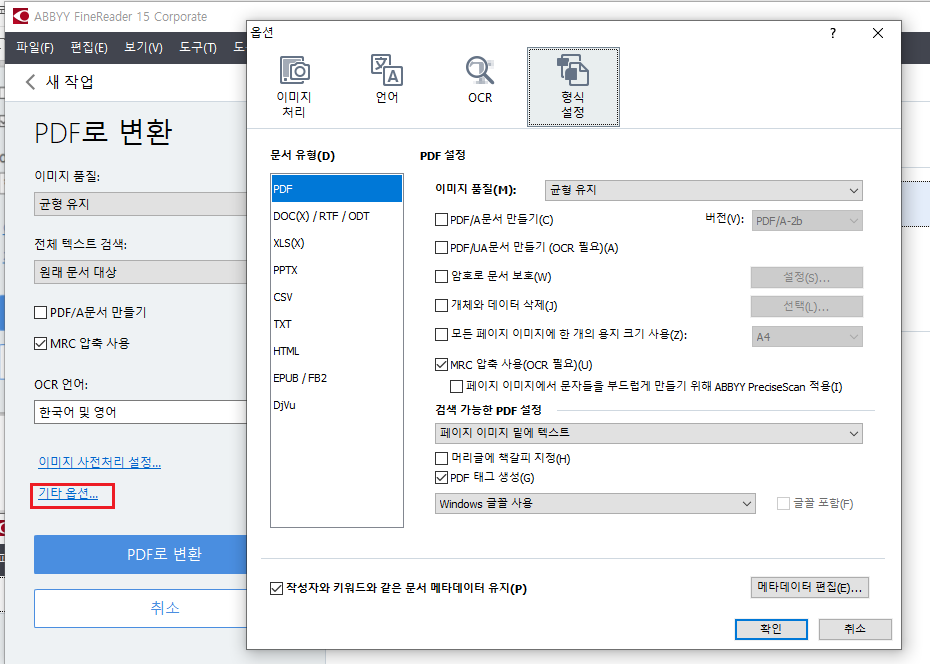
Task: Enable PDF/UA문서 만들기 (OCR 필요)(A)
Action: click(x=441, y=248)
